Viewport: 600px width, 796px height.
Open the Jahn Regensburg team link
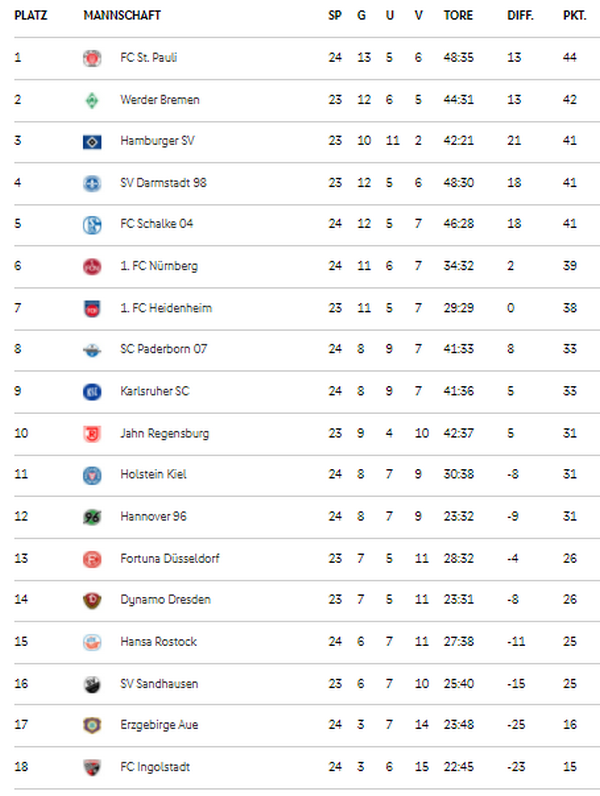164,434
